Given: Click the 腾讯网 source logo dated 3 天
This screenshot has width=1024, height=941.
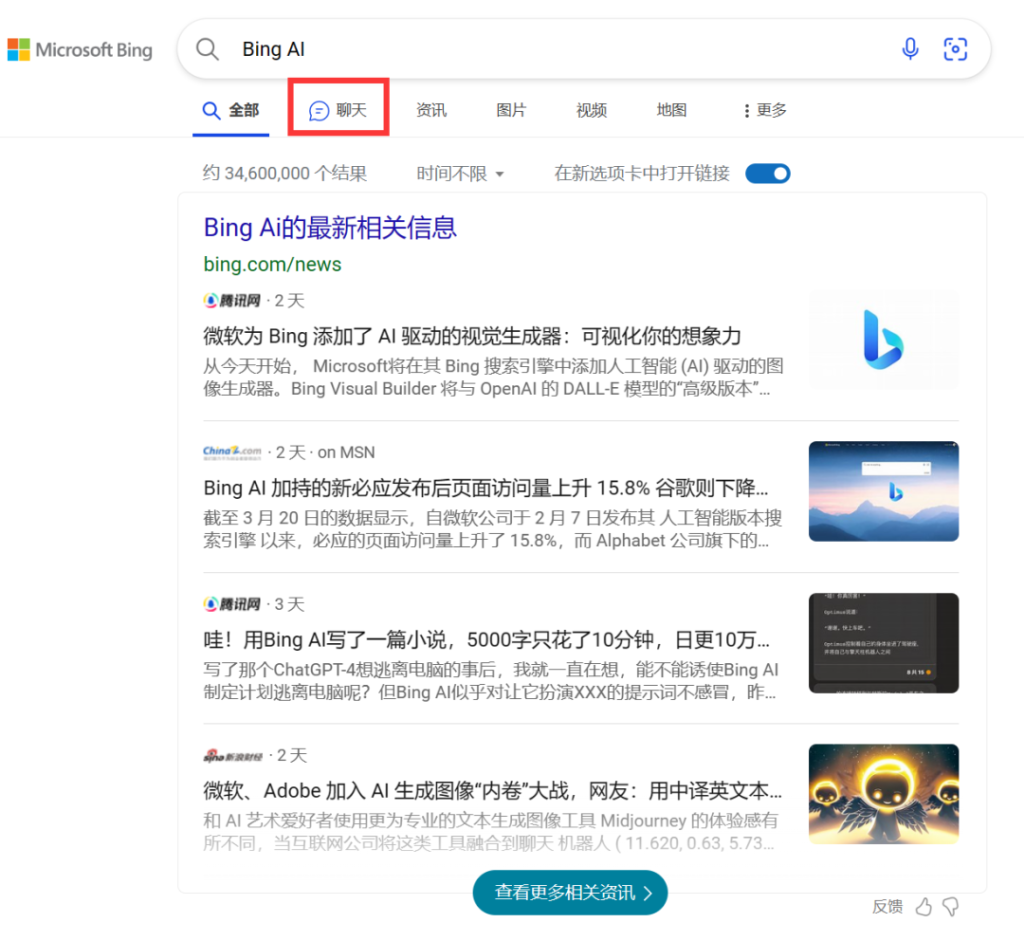Looking at the screenshot, I should (x=232, y=604).
